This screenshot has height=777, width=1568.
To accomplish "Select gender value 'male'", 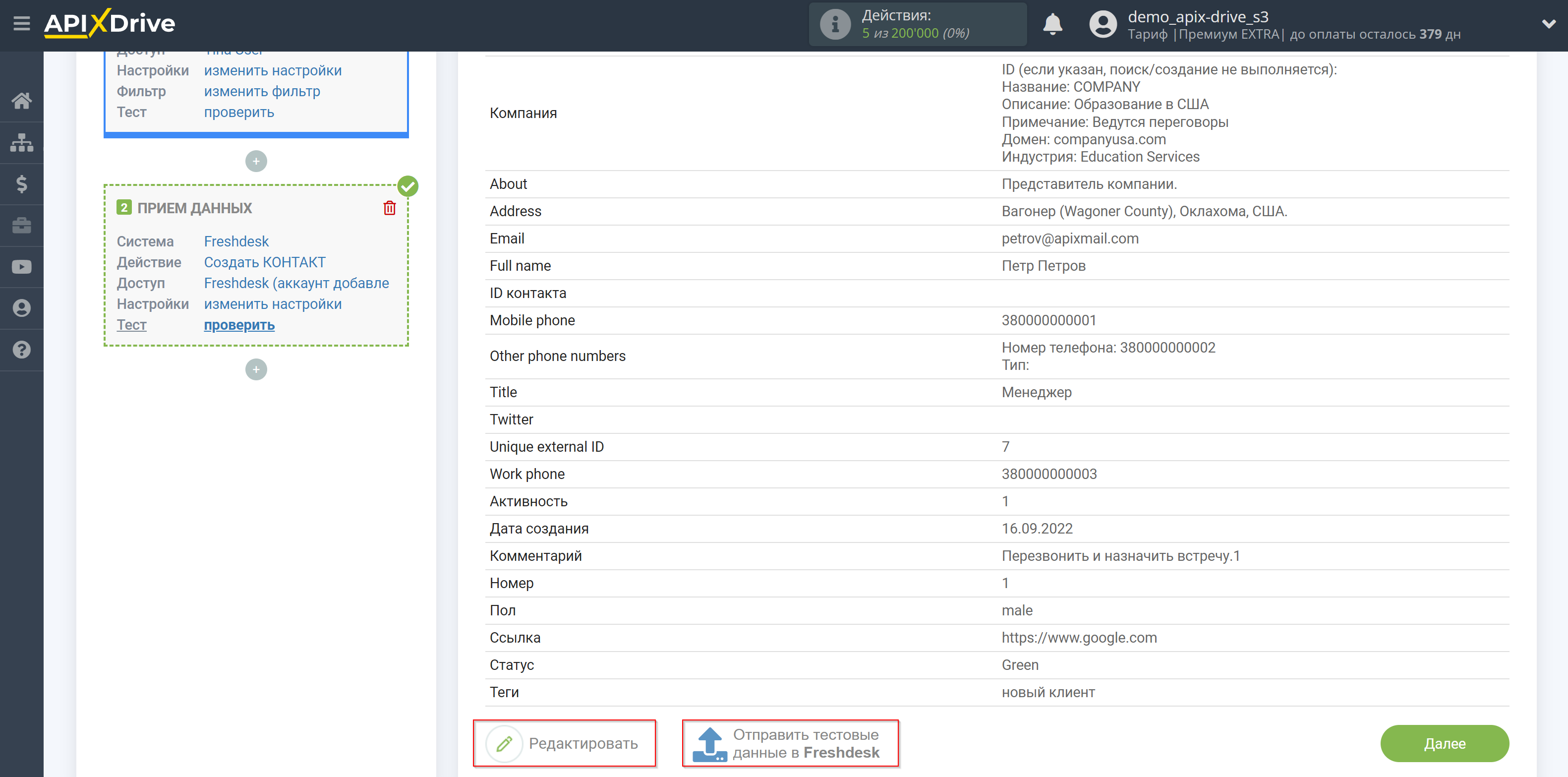I will 1017,611.
